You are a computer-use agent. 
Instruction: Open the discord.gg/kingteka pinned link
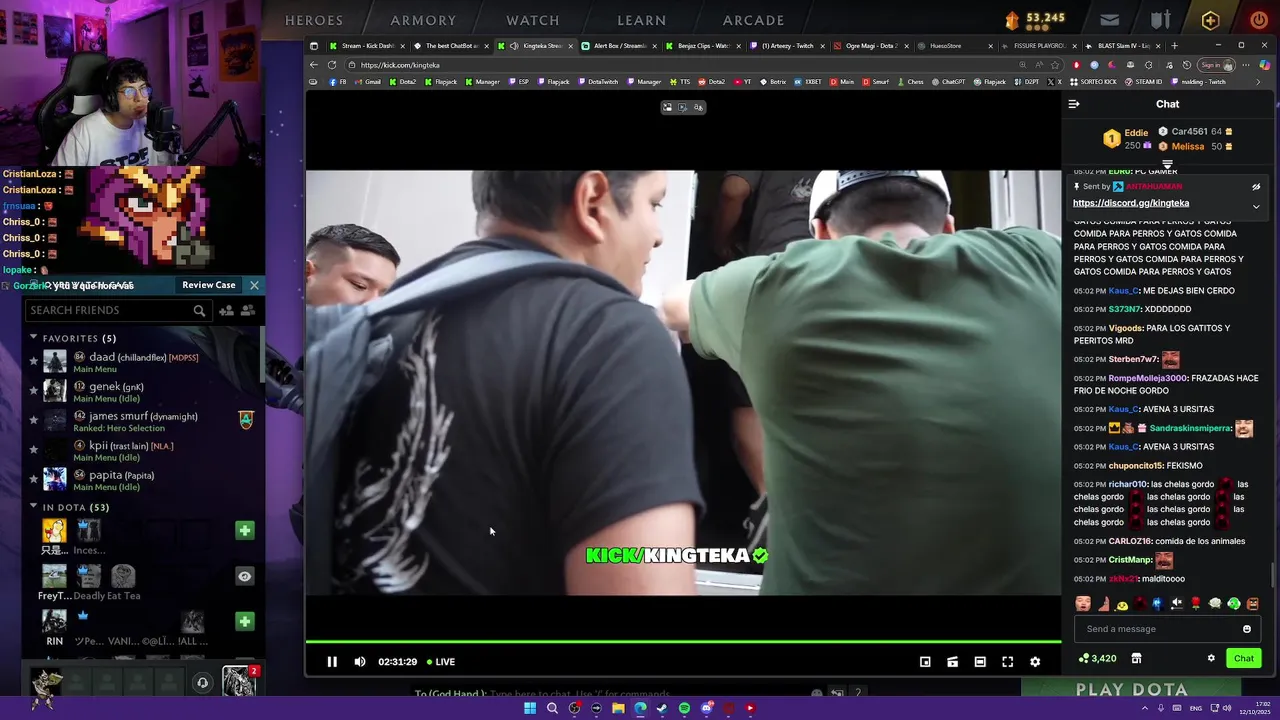[x=1131, y=203]
